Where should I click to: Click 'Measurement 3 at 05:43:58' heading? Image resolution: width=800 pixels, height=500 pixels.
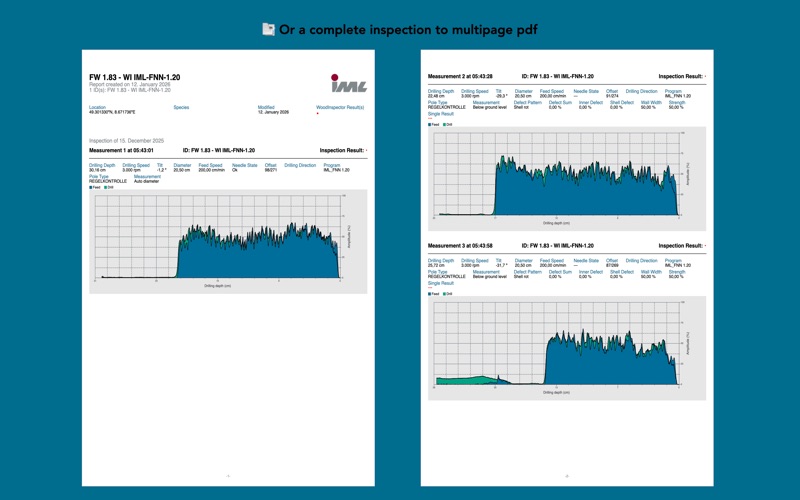(x=460, y=245)
